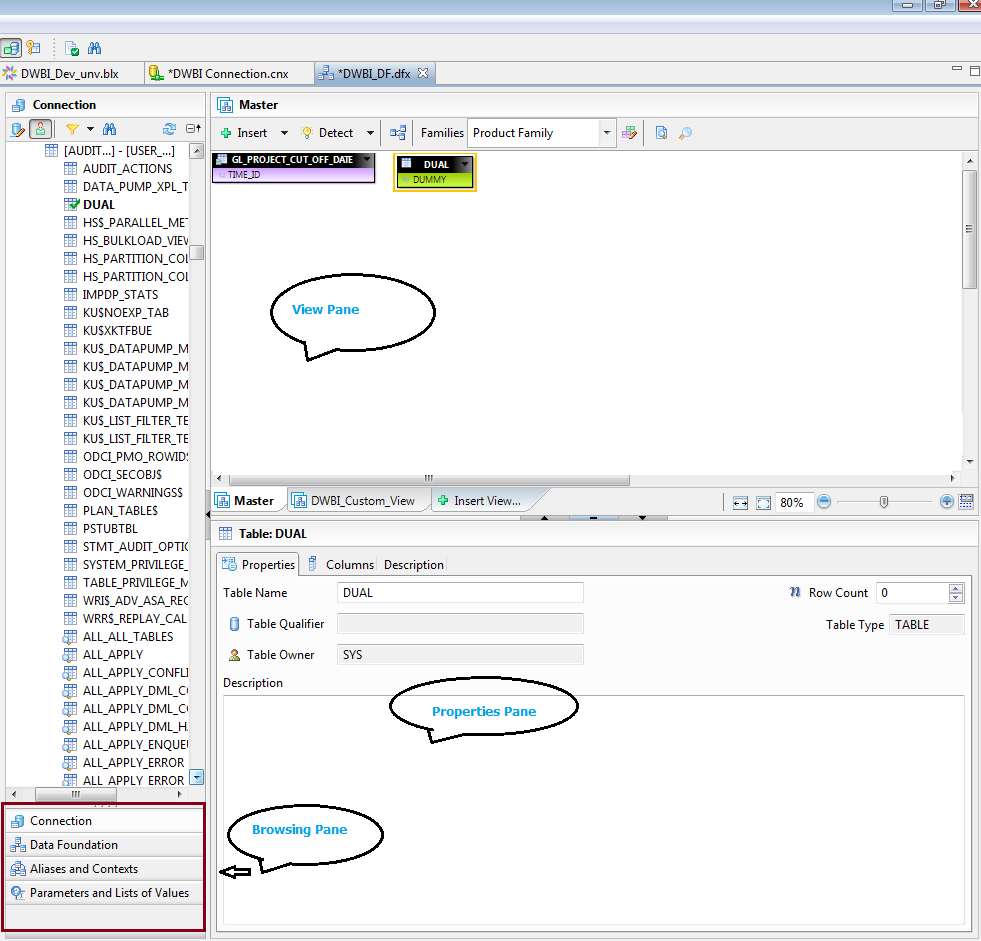Toggle the grid display icon at bottom right

point(966,502)
